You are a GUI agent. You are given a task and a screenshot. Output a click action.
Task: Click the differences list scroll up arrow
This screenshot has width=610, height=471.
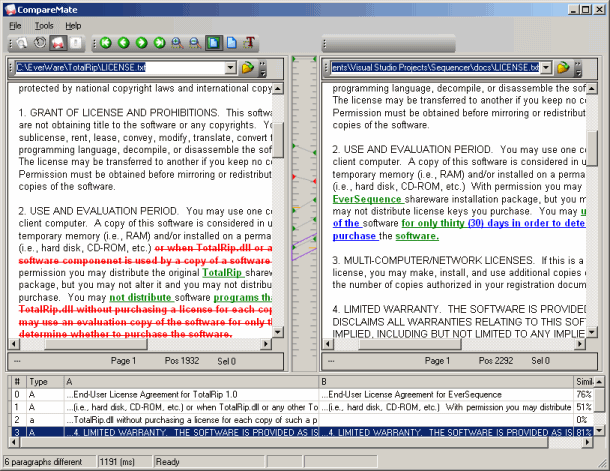(x=599, y=382)
